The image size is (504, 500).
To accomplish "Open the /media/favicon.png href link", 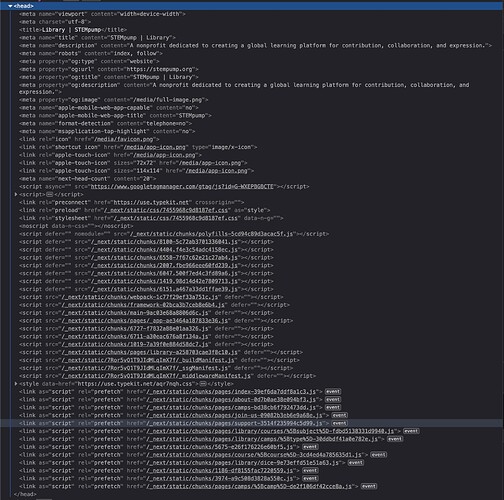I will coord(124,139).
